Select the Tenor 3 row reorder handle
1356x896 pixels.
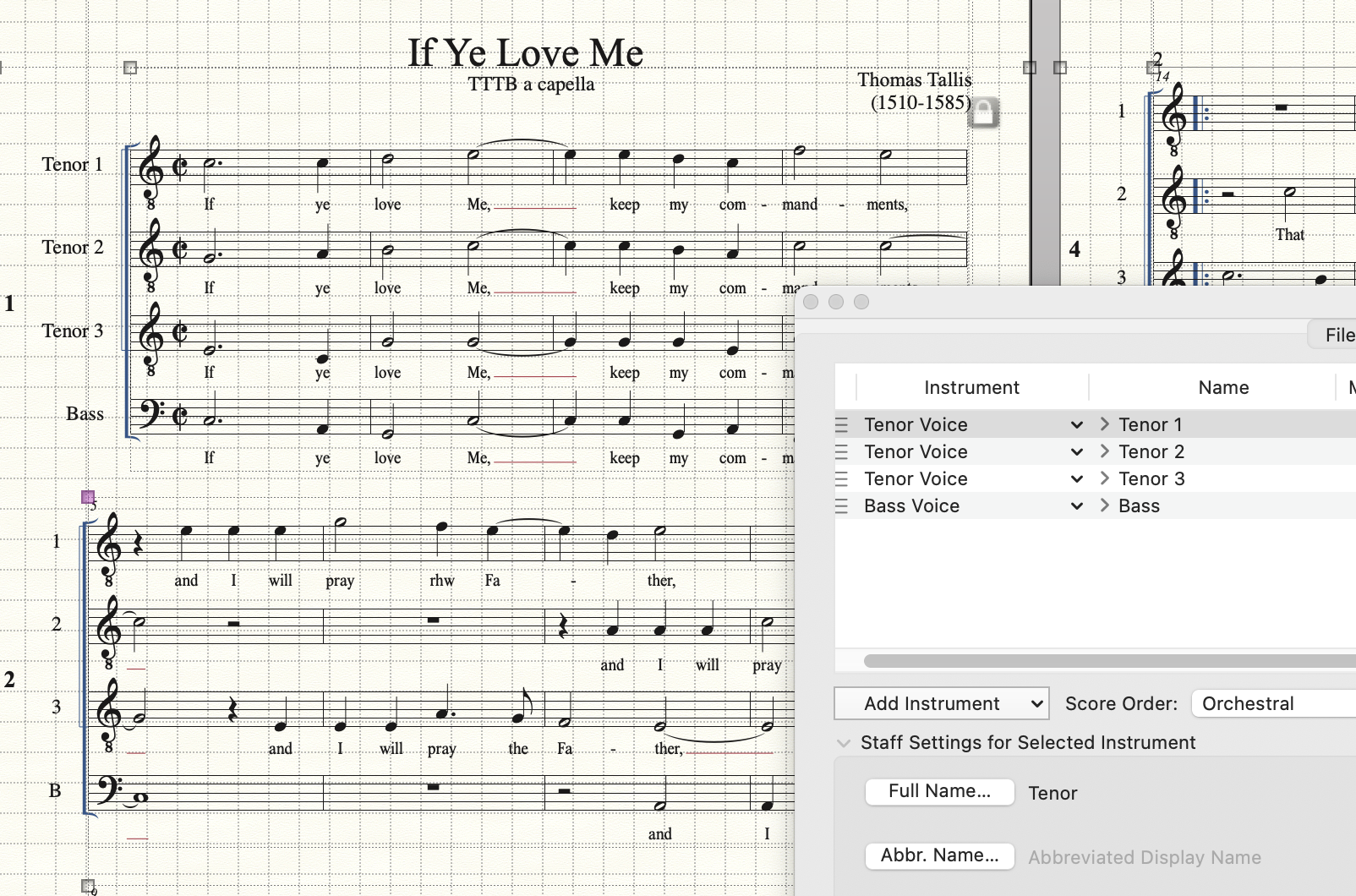(841, 479)
